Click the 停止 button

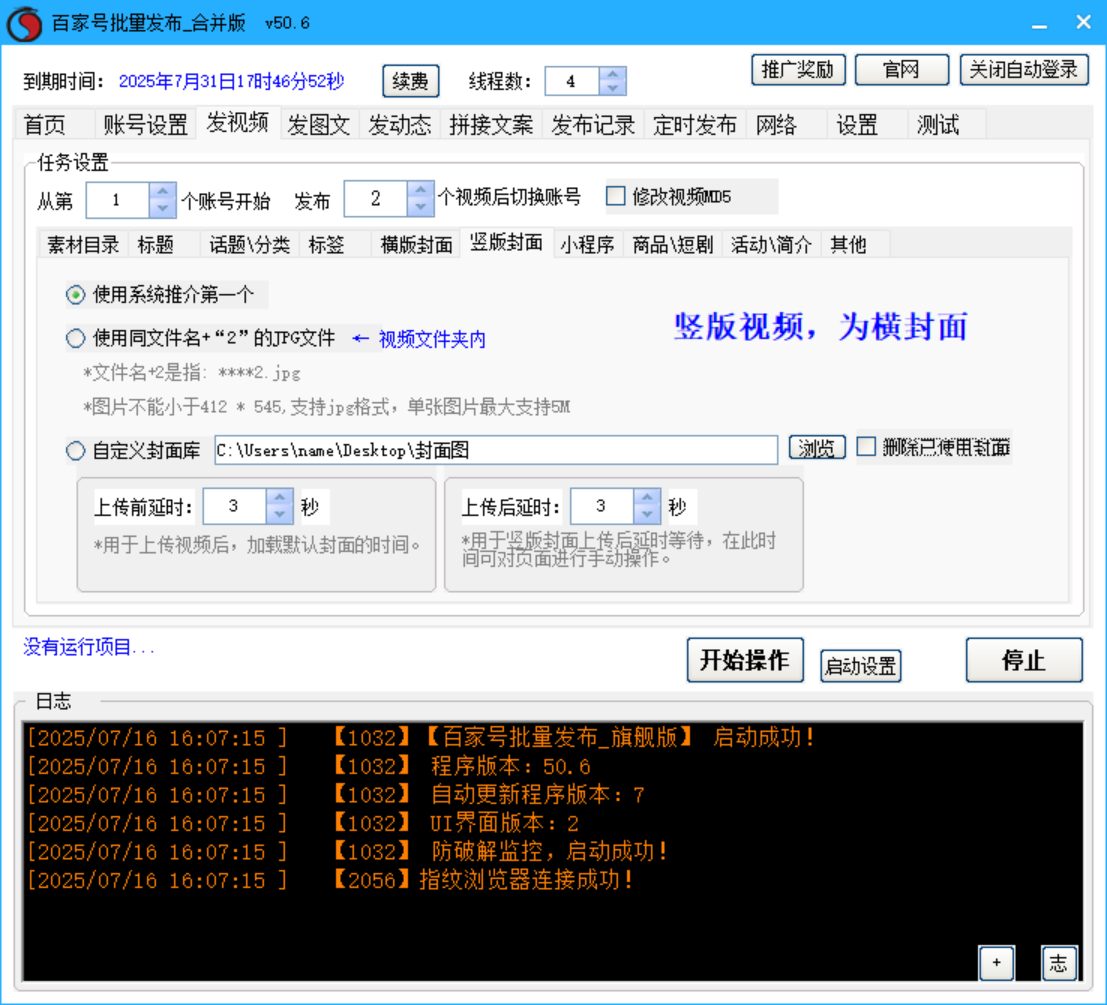(1024, 660)
